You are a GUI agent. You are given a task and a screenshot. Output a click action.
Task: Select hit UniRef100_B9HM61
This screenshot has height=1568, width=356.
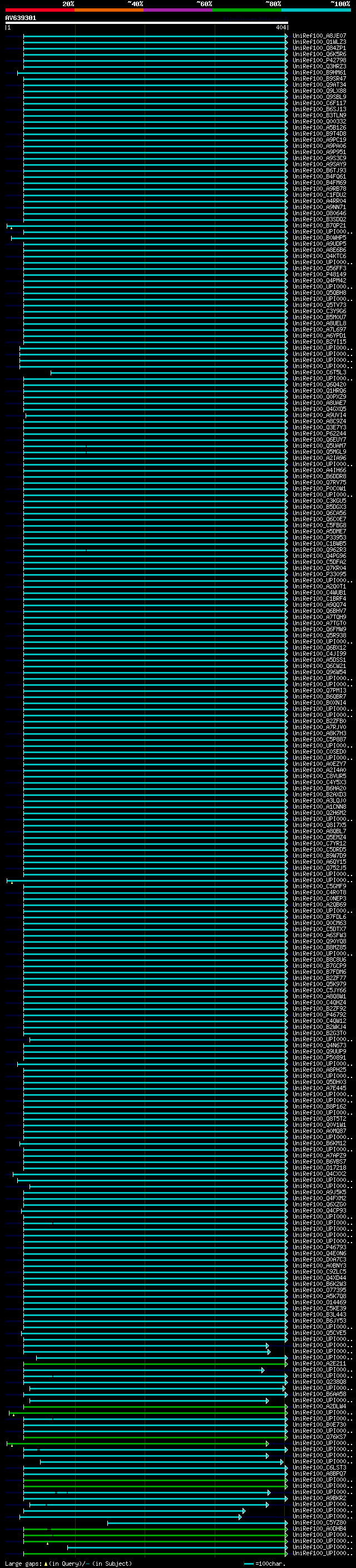tap(319, 72)
